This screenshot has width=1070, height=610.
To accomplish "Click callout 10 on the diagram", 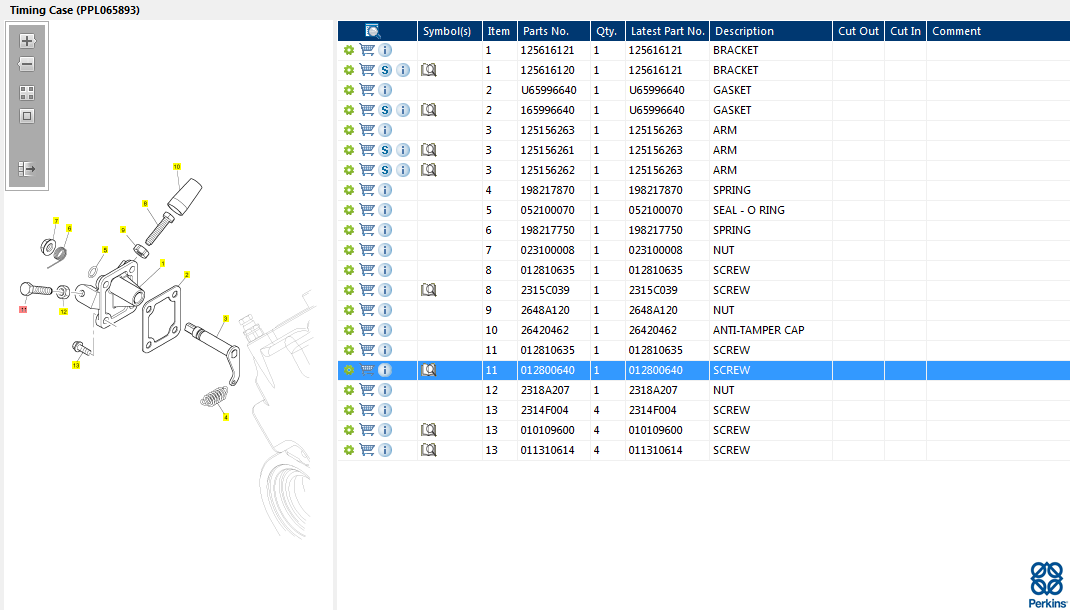I will pyautogui.click(x=177, y=166).
